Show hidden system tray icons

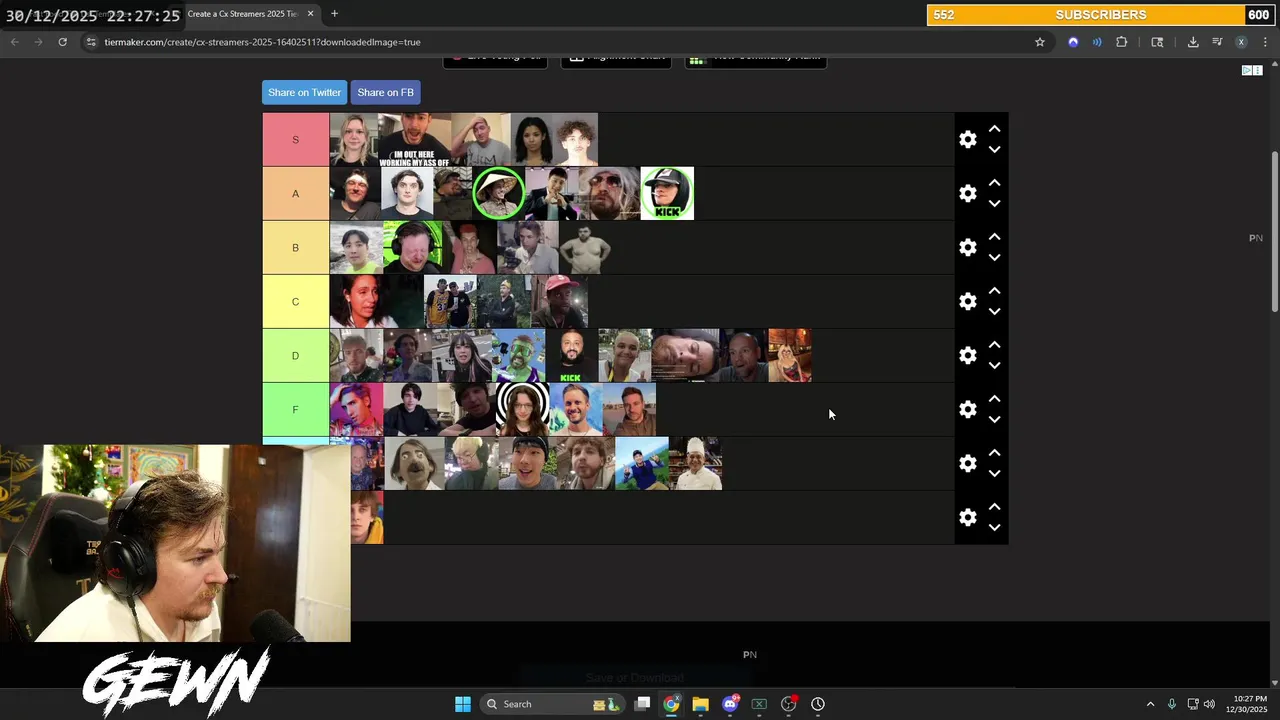click(1150, 704)
